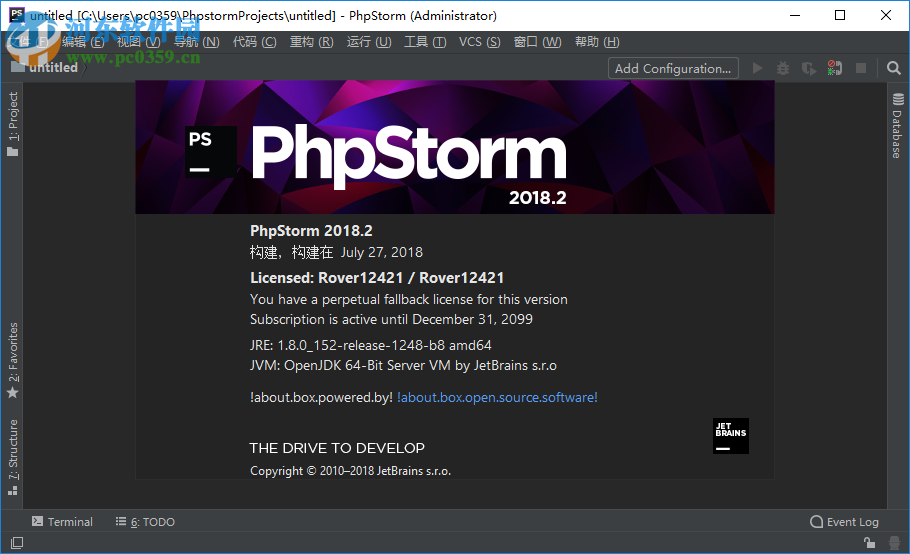
Task: Open the 视图 (V) menu
Action: pyautogui.click(x=139, y=42)
